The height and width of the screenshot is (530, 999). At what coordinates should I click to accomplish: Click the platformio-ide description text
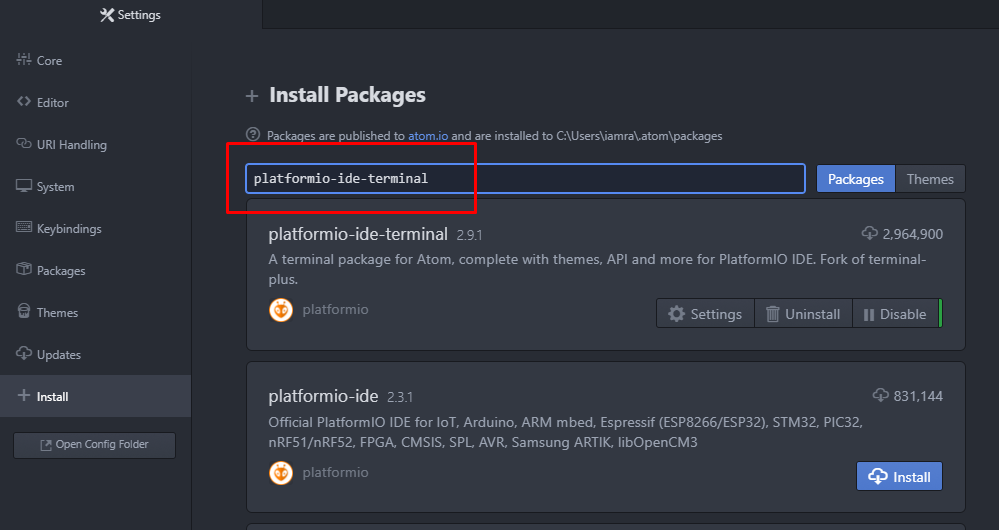click(x=565, y=432)
